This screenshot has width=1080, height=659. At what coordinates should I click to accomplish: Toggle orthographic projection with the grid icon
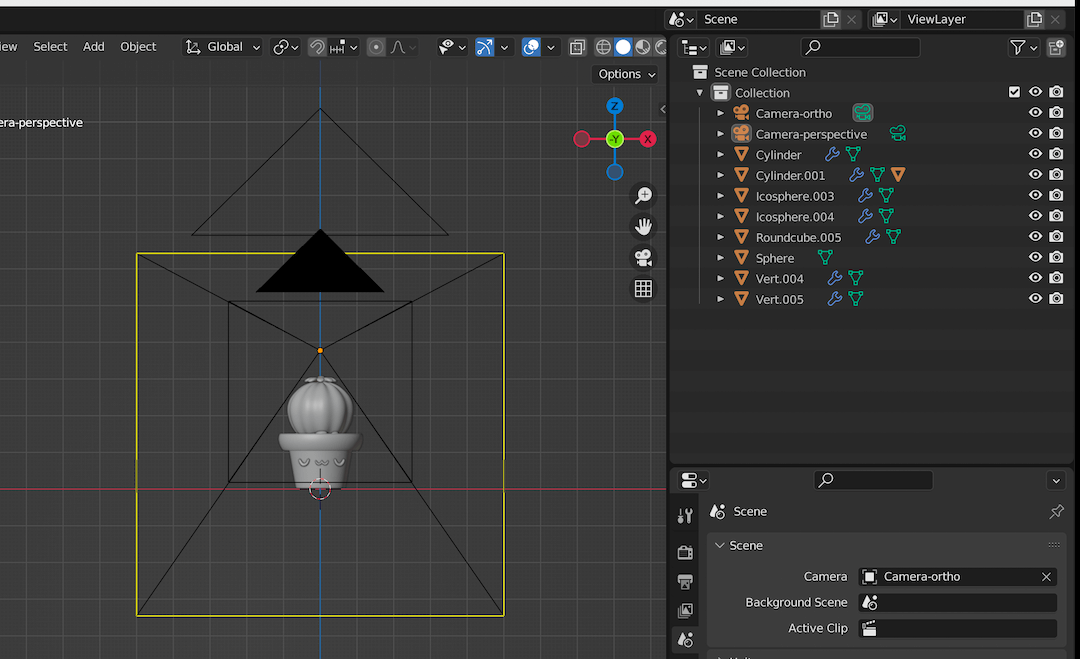[x=643, y=288]
